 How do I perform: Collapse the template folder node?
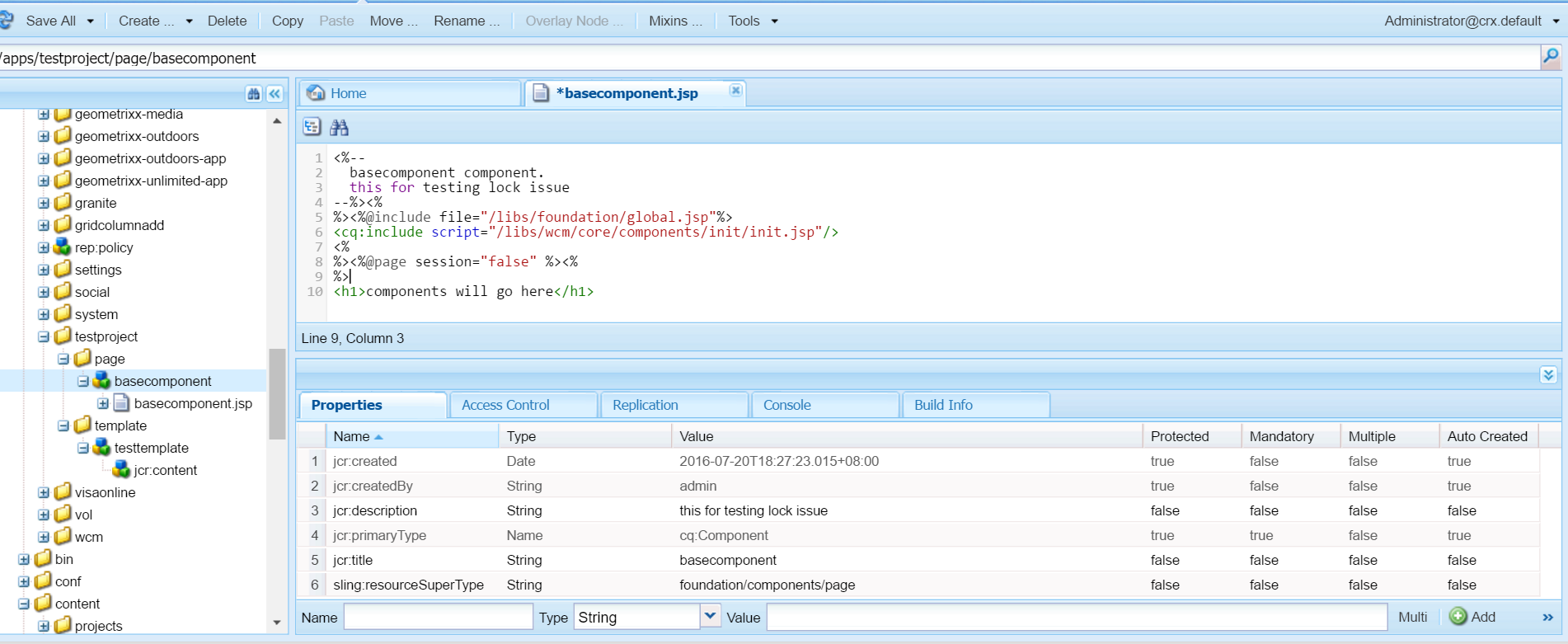pos(63,425)
